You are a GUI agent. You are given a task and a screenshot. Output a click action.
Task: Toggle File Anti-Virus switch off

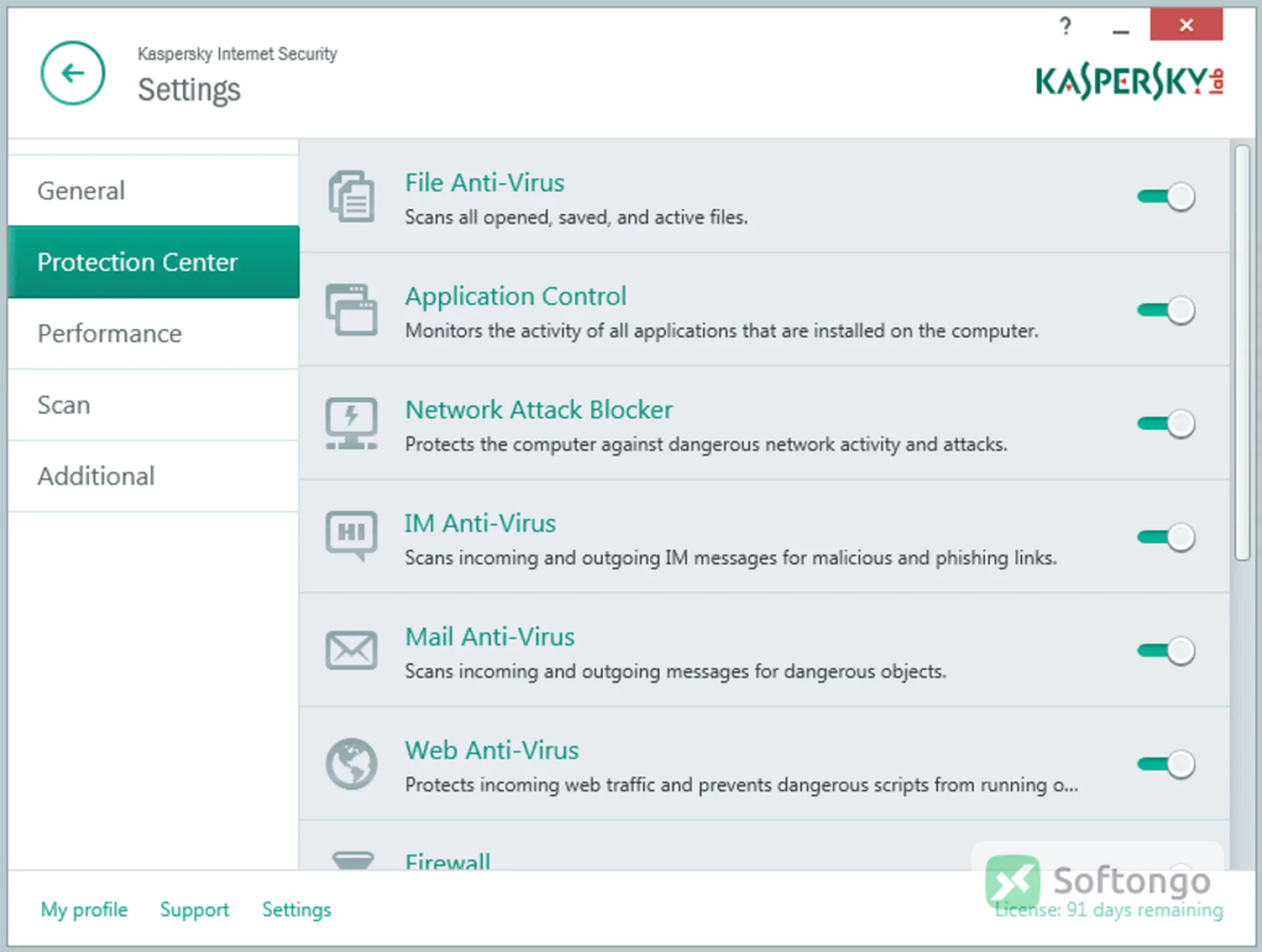pyautogui.click(x=1166, y=197)
